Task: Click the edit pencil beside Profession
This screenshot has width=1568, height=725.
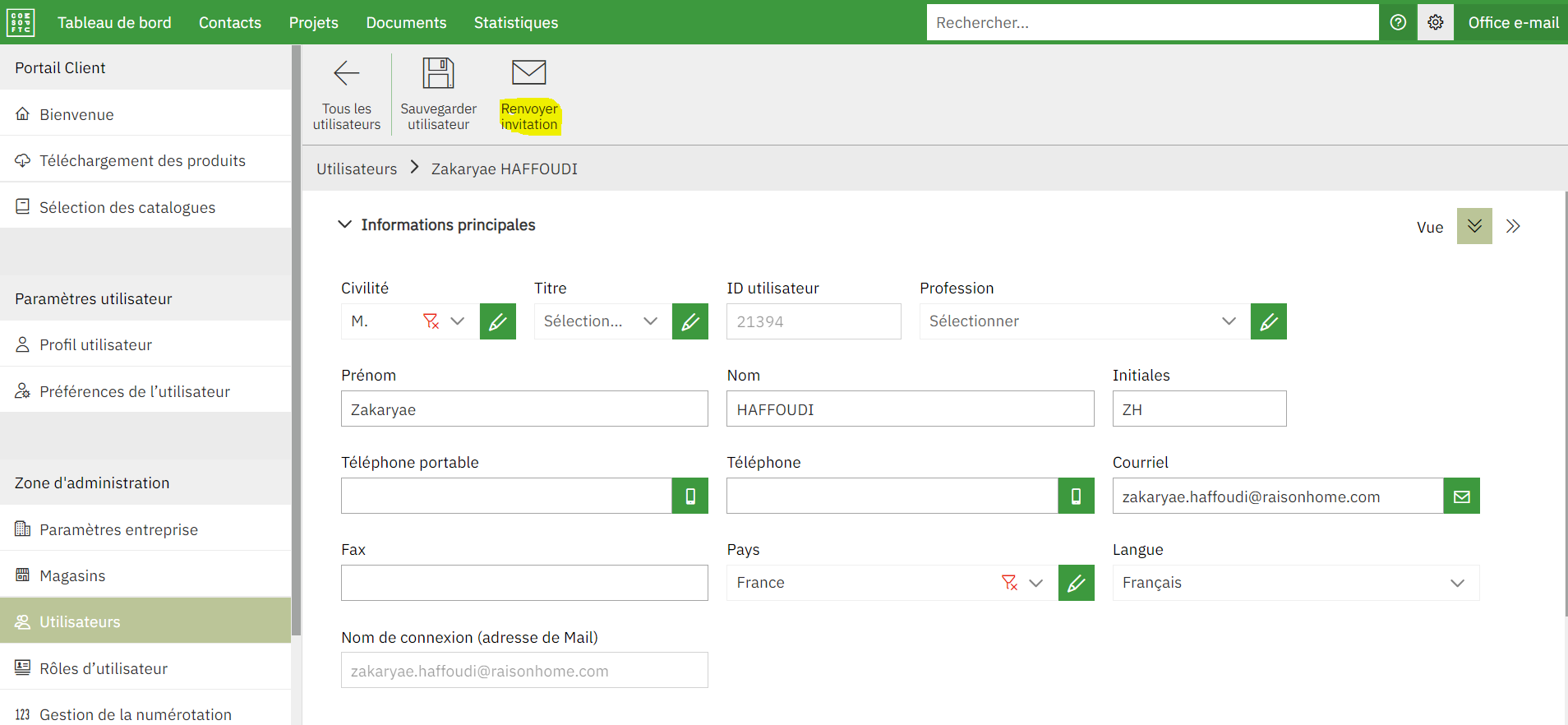Action: point(1268,321)
